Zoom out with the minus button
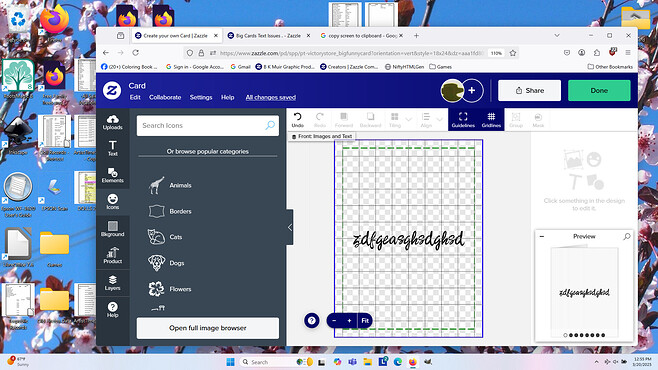Image resolution: width=658 pixels, height=370 pixels. click(x=334, y=320)
